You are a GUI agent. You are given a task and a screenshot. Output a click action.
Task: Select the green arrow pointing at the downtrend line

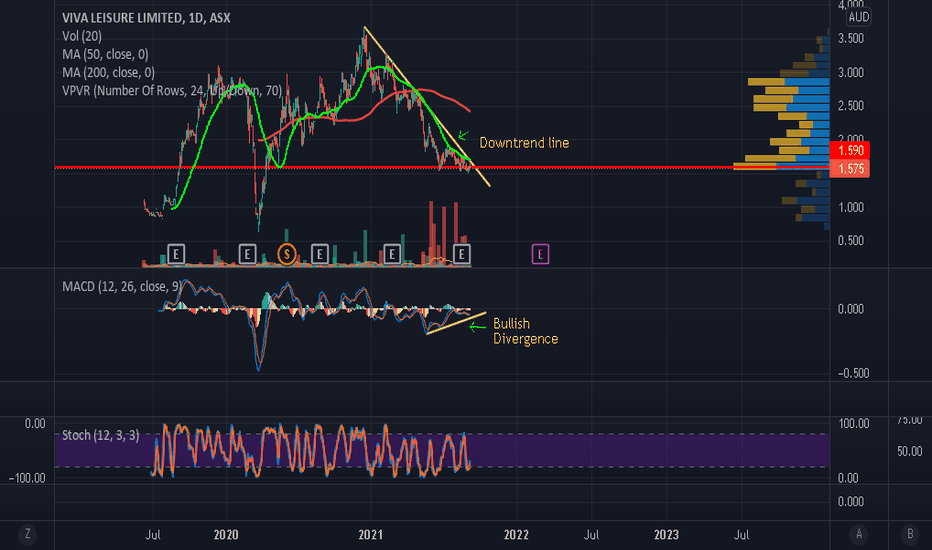pos(464,136)
